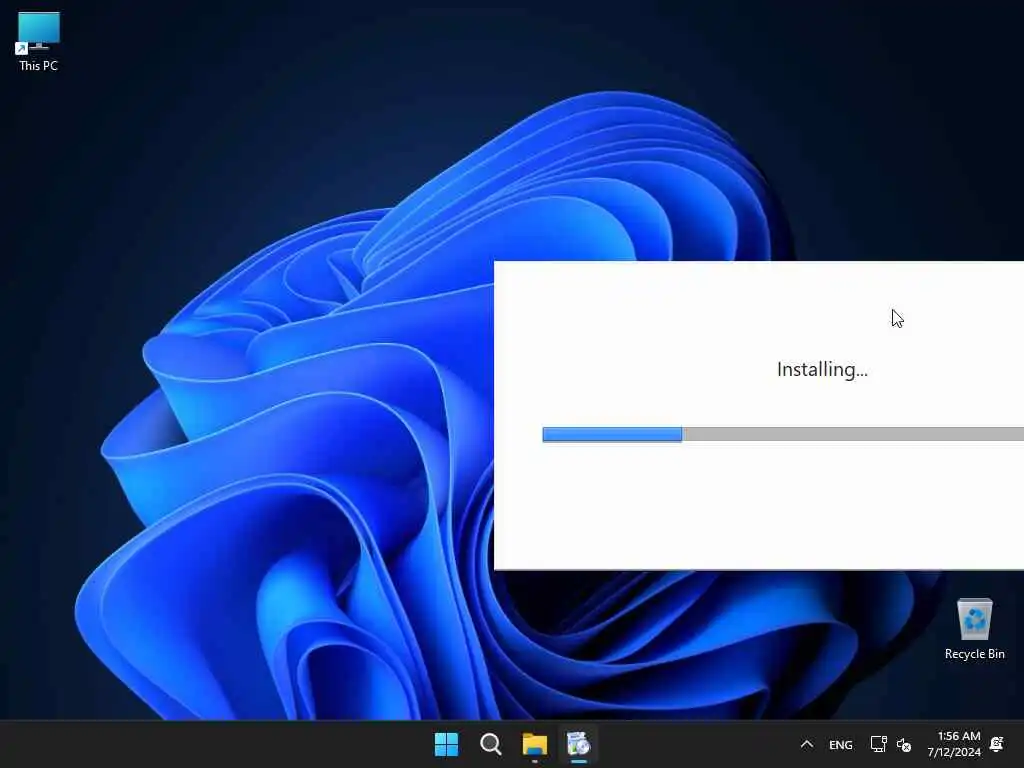Click the installation progress bar
The height and width of the screenshot is (768, 1024).
783,434
